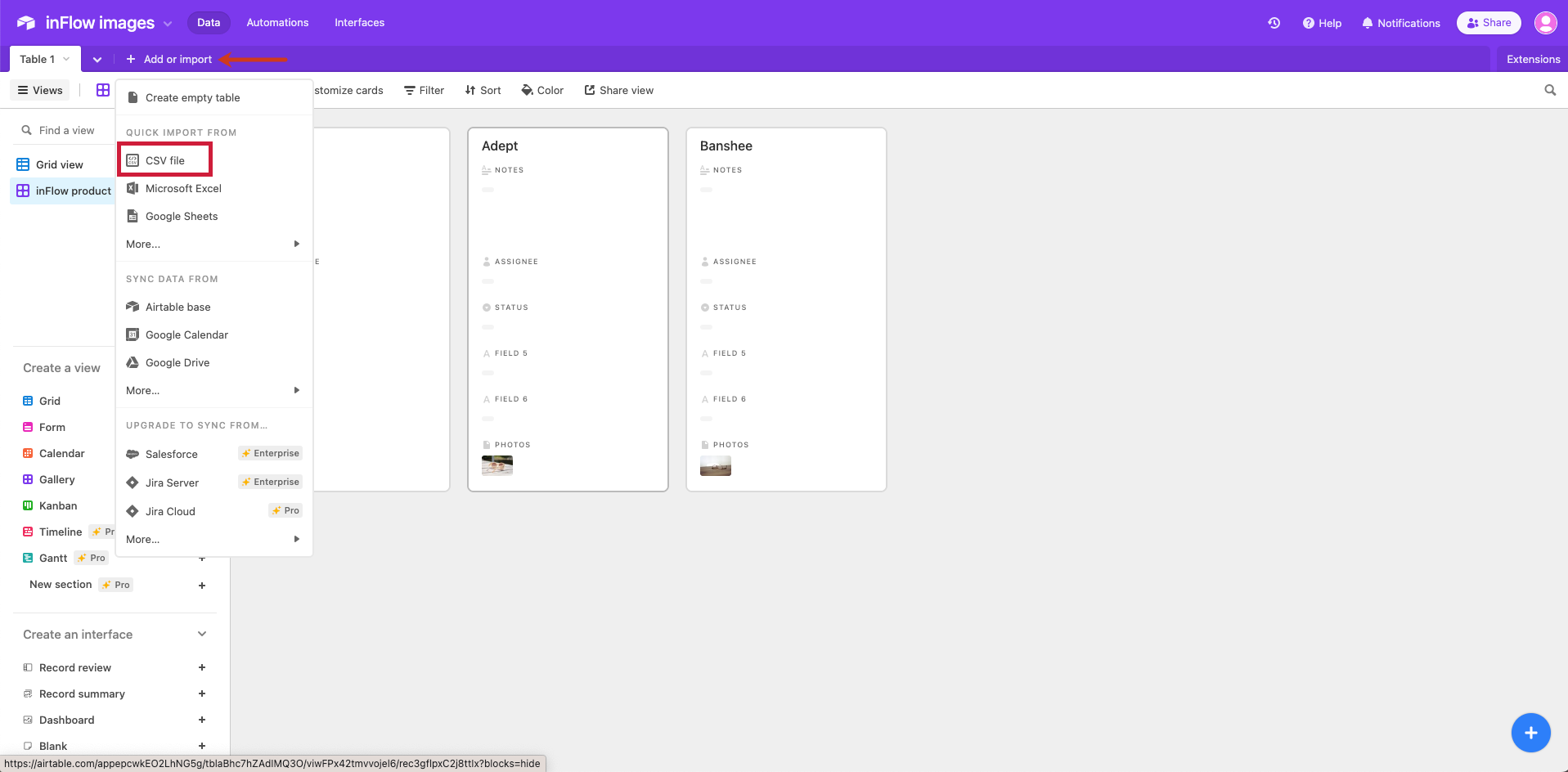Viewport: 1568px width, 772px height.
Task: Add a Gantt view
Action: (x=53, y=558)
